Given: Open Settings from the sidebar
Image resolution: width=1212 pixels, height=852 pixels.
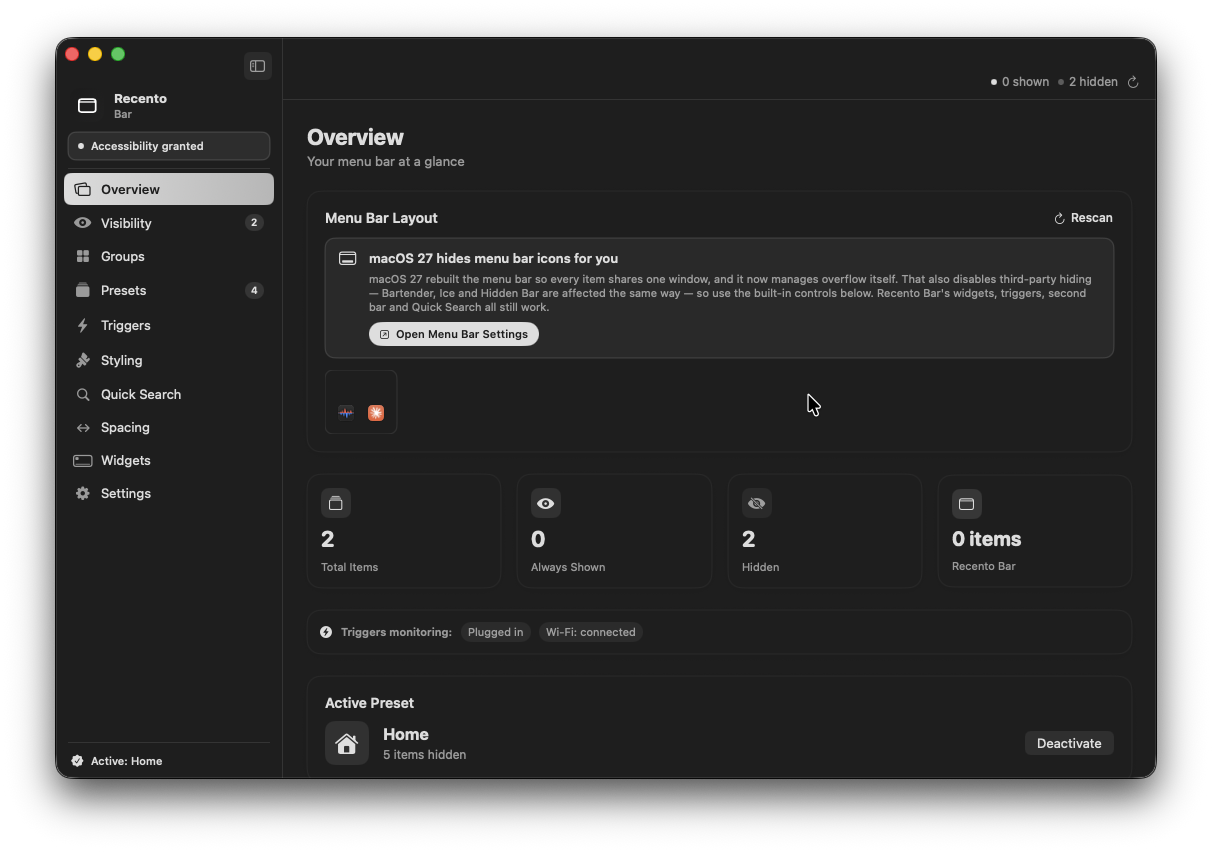Looking at the screenshot, I should (x=169, y=493).
